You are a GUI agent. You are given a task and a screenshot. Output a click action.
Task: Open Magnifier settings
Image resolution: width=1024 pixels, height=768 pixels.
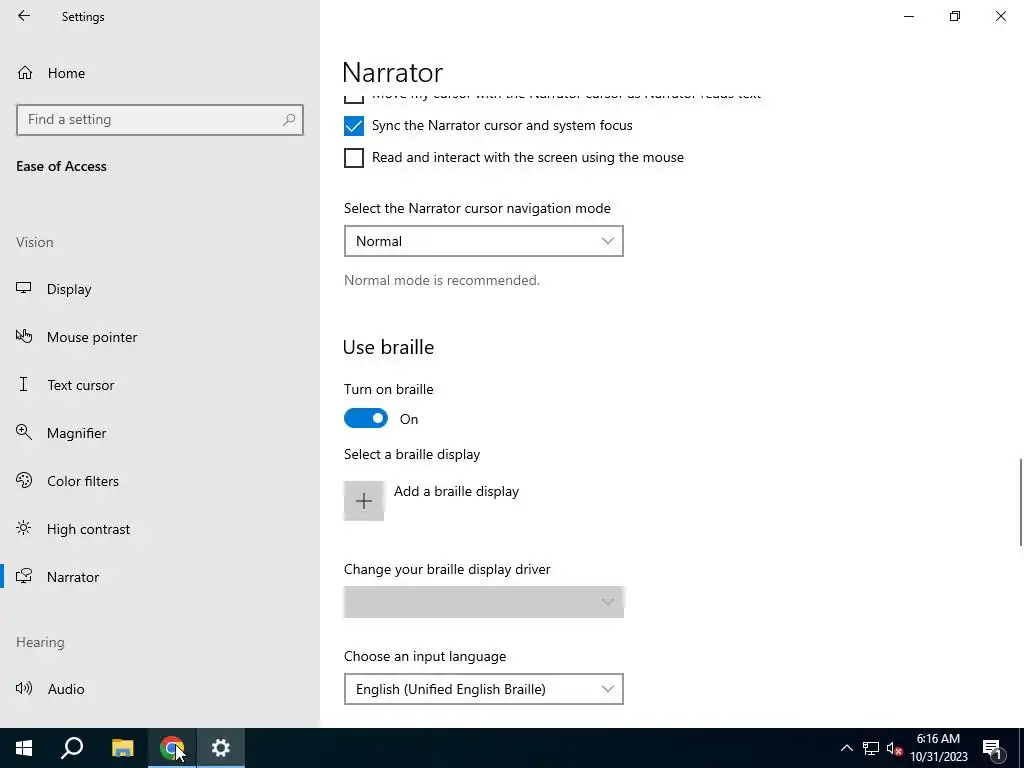coord(76,433)
